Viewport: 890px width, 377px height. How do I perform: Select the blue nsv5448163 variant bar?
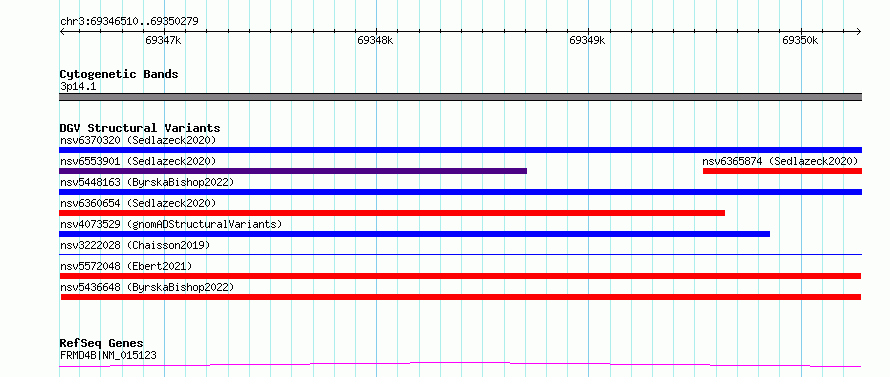[x=460, y=192]
